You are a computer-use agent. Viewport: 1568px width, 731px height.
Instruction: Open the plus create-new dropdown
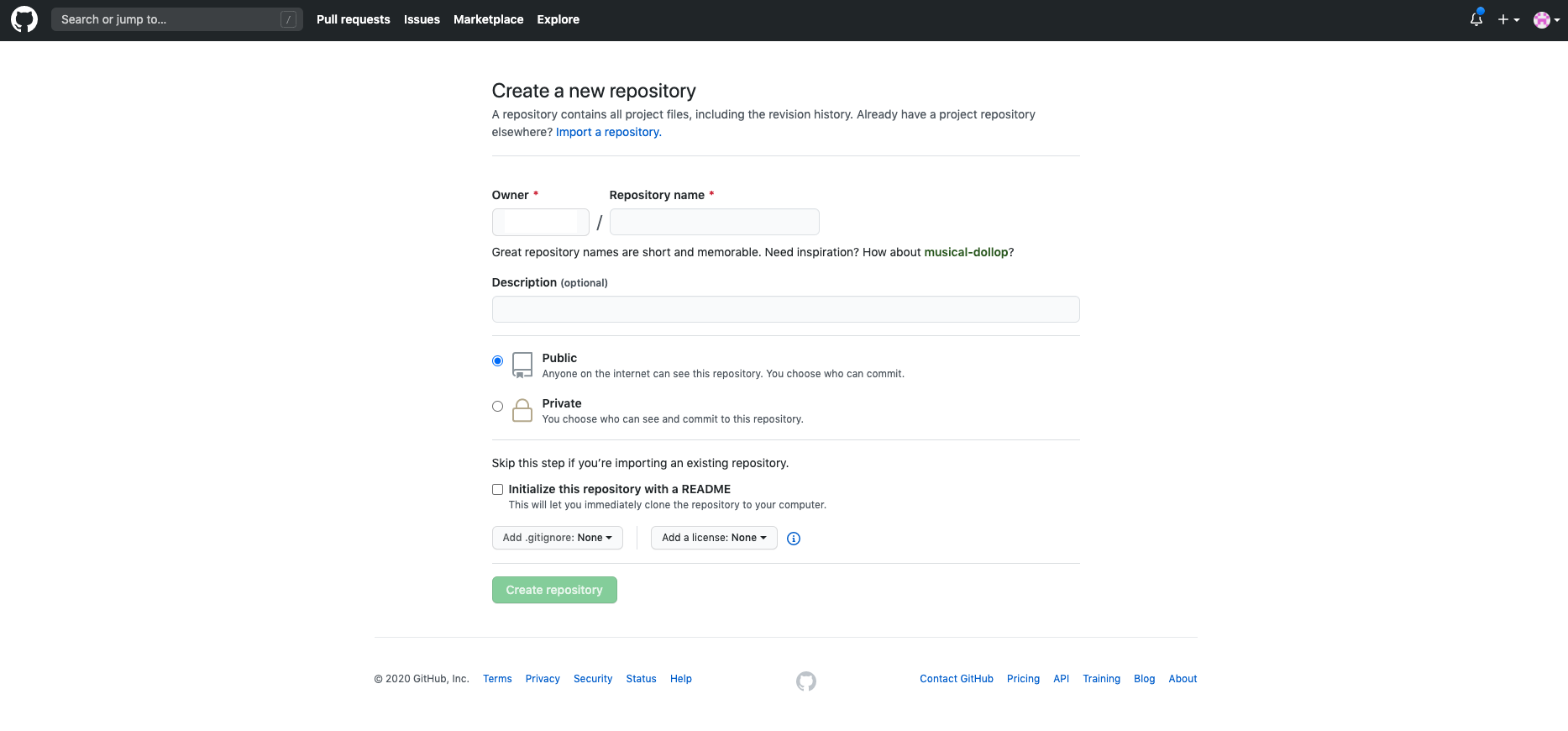coord(1508,19)
